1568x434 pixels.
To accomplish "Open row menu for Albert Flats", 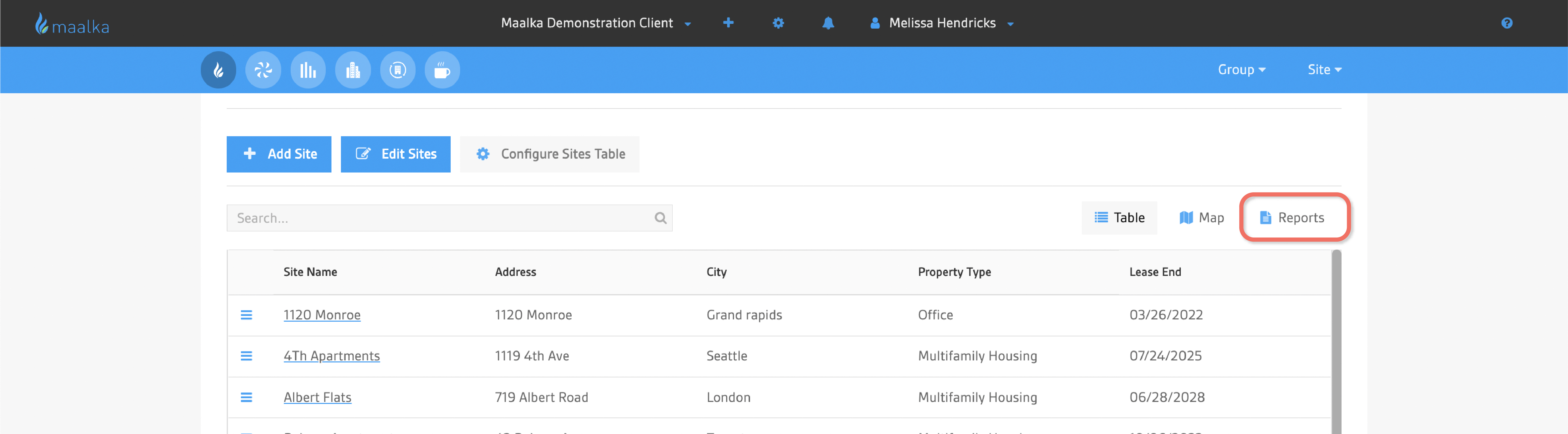I will (247, 397).
